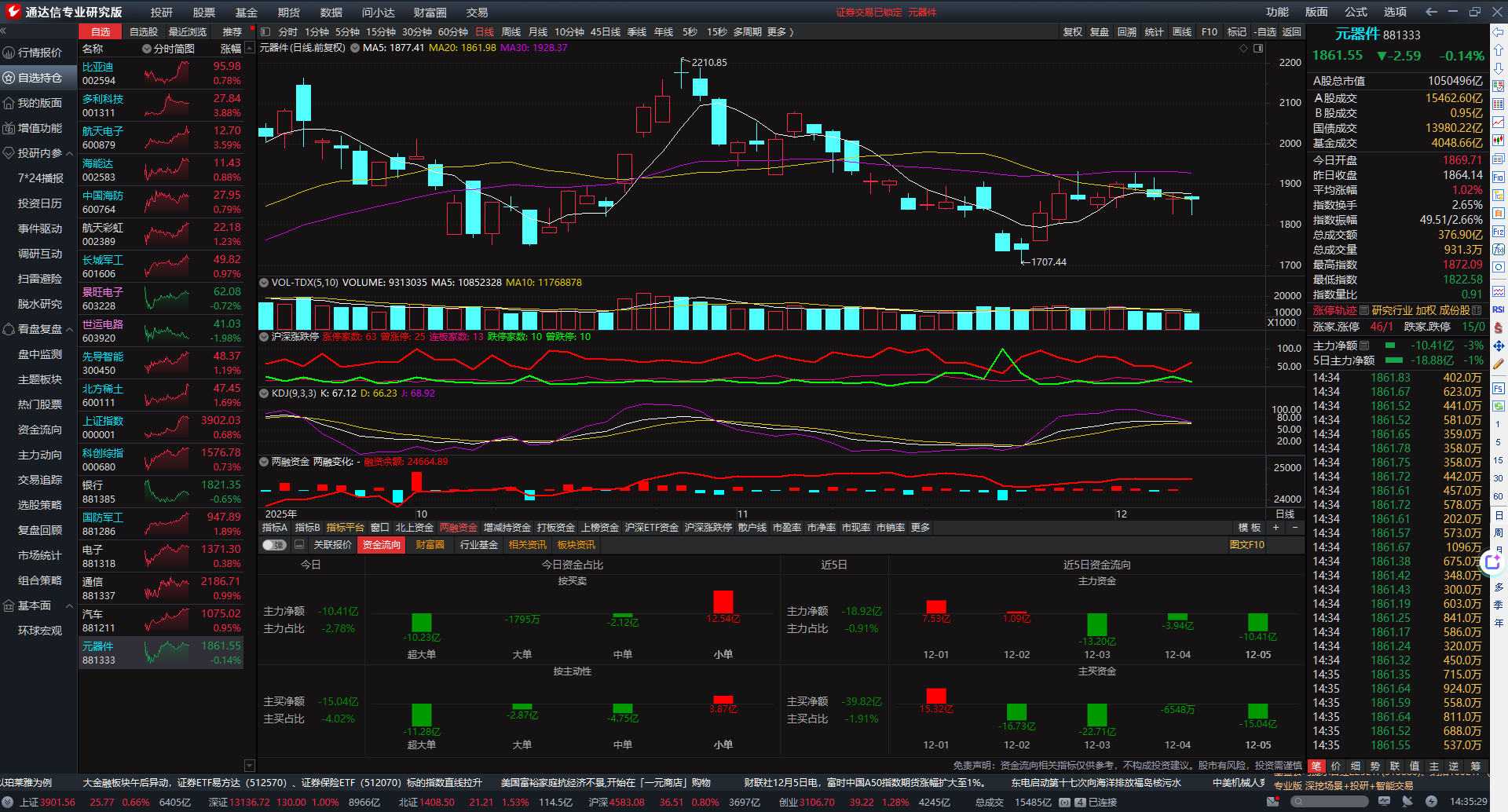
Task: Click the left arrow icon in right sidebar
Action: [1499, 32]
